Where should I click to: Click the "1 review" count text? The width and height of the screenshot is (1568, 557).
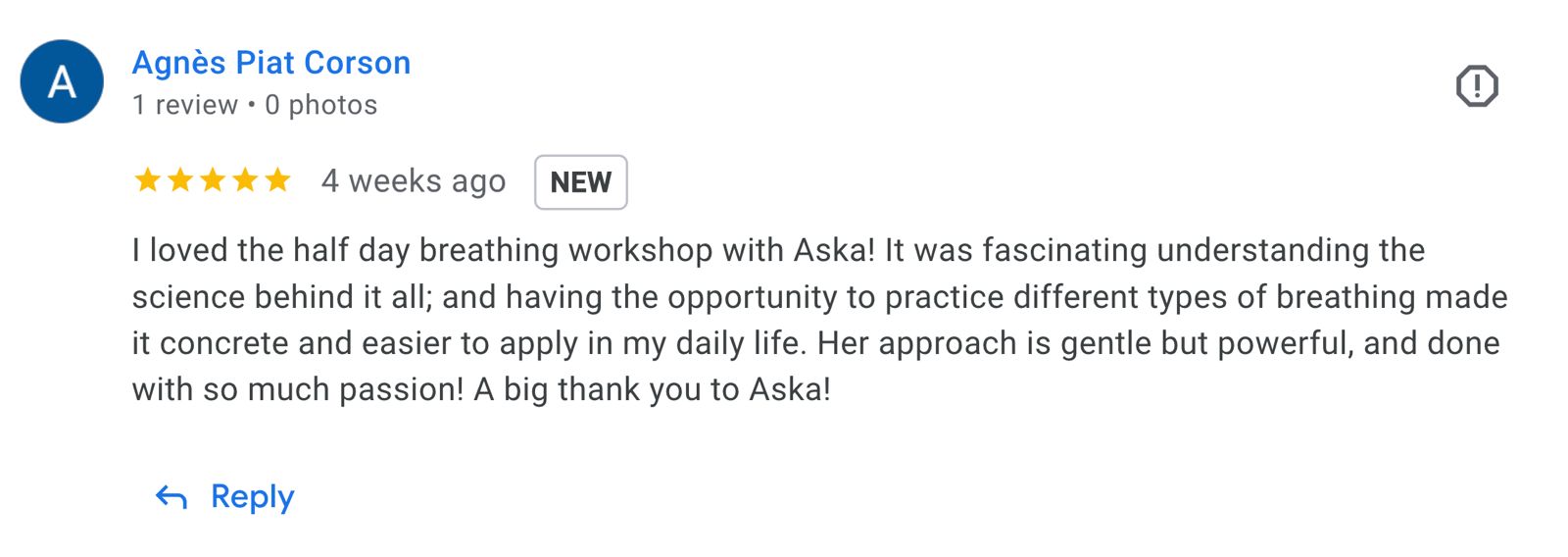[185, 105]
